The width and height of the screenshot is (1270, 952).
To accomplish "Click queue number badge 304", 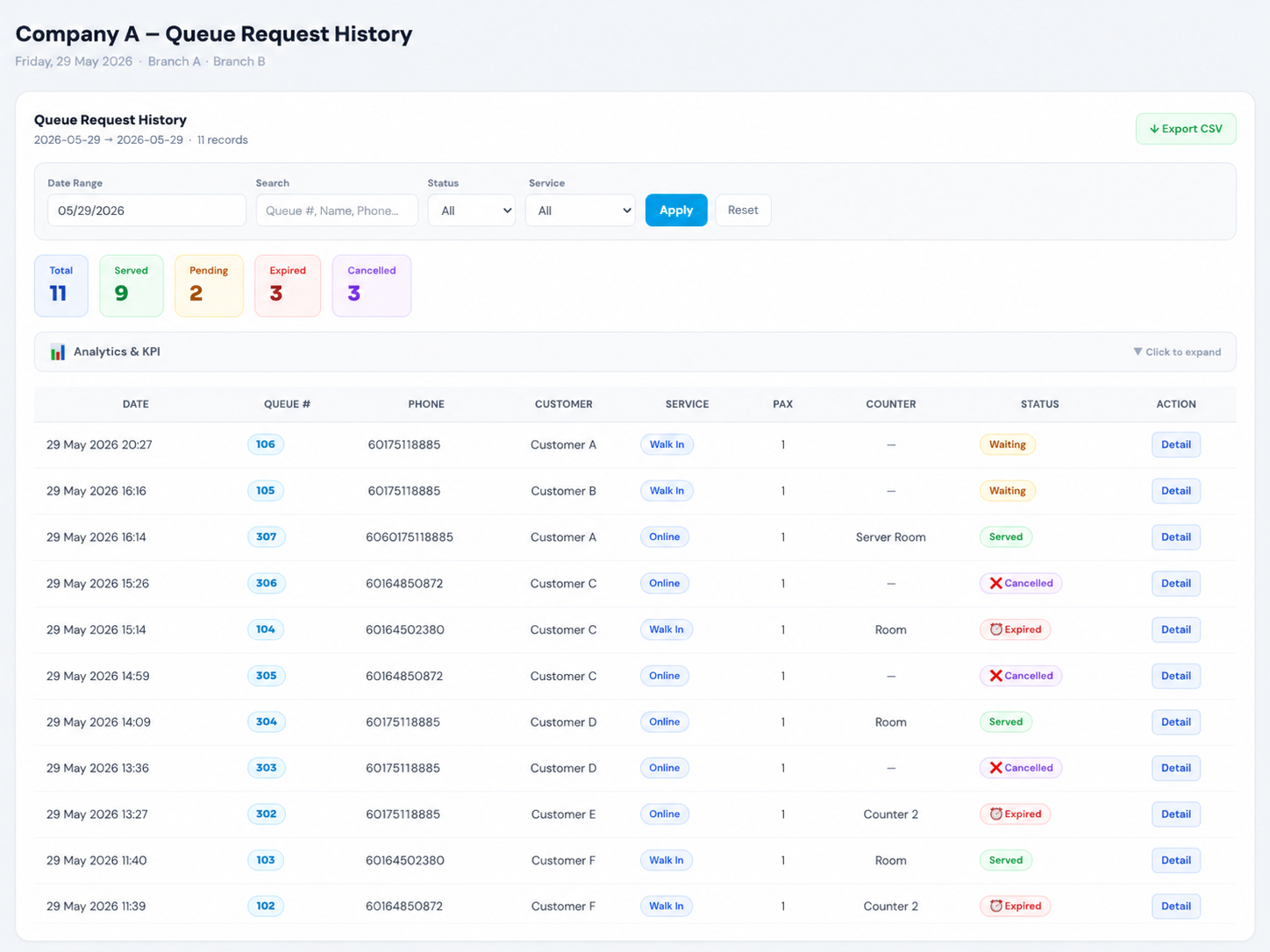I will (x=266, y=722).
